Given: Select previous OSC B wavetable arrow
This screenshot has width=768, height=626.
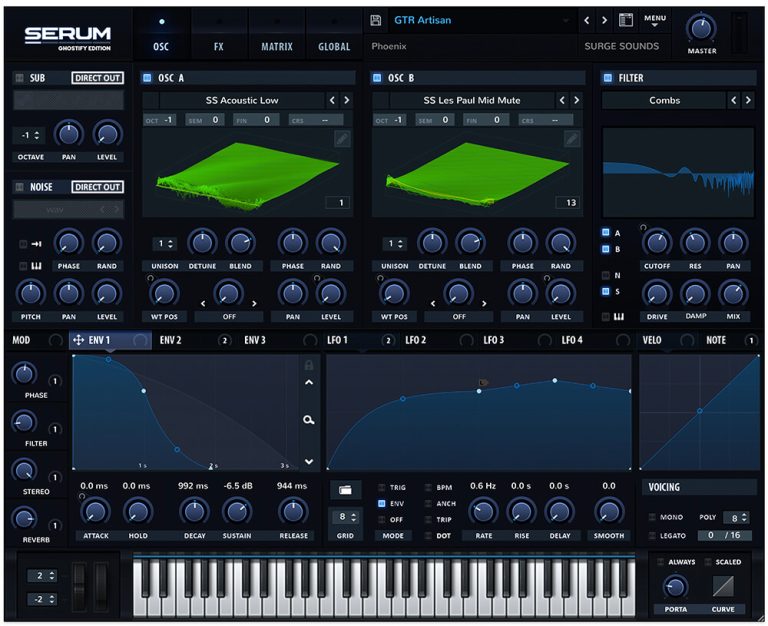Looking at the screenshot, I should coord(562,100).
